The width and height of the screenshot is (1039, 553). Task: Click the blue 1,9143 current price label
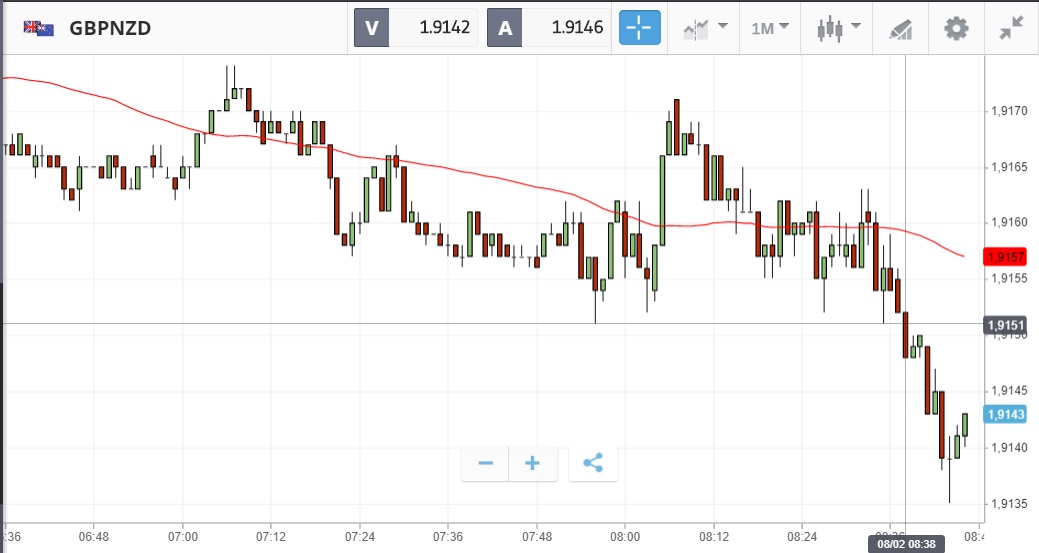1003,414
